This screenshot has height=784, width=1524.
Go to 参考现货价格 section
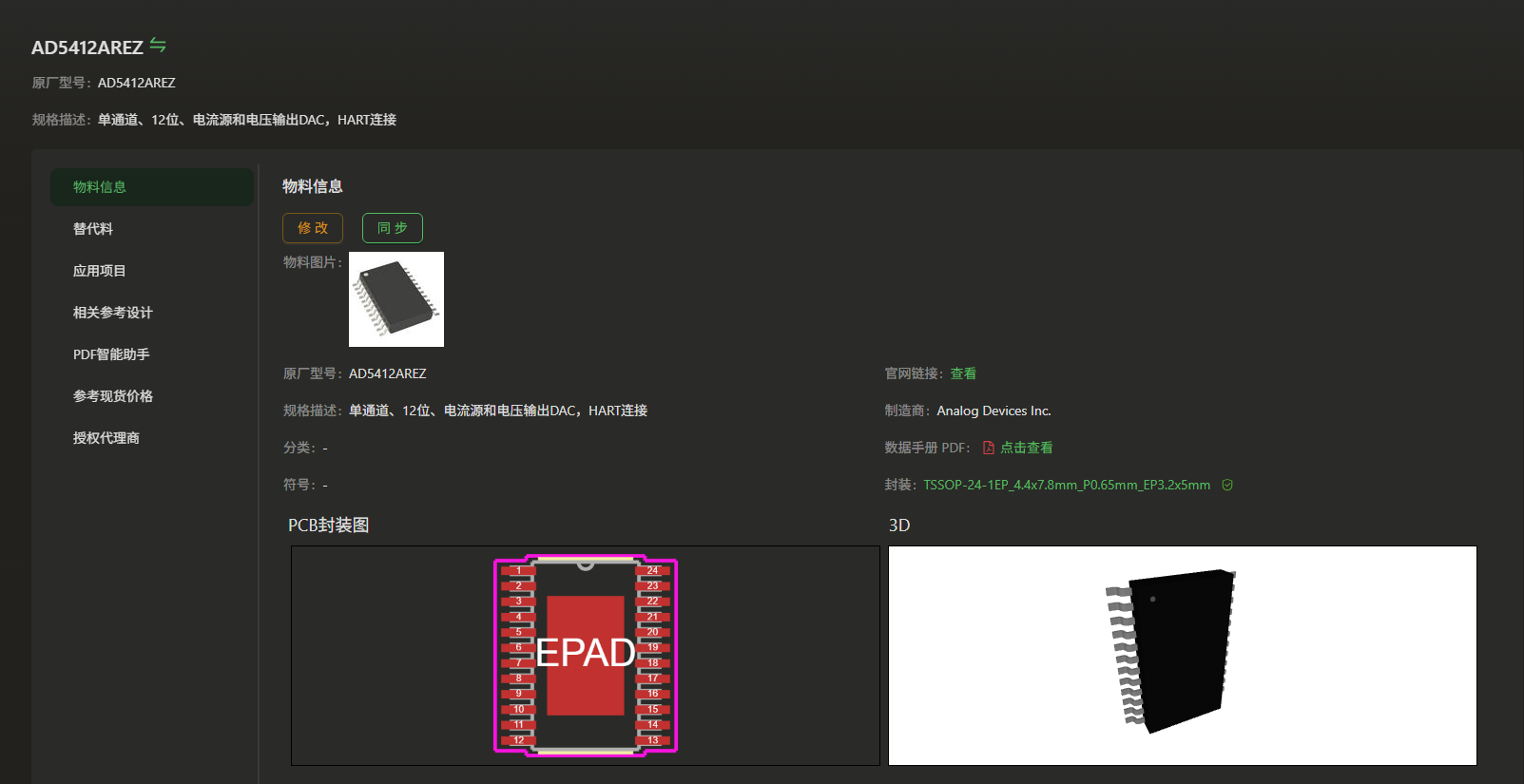pos(113,396)
